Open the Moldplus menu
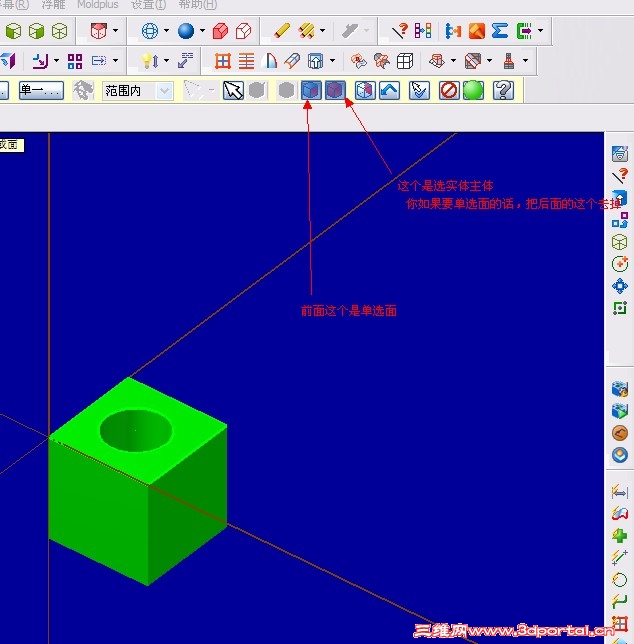 (x=98, y=5)
